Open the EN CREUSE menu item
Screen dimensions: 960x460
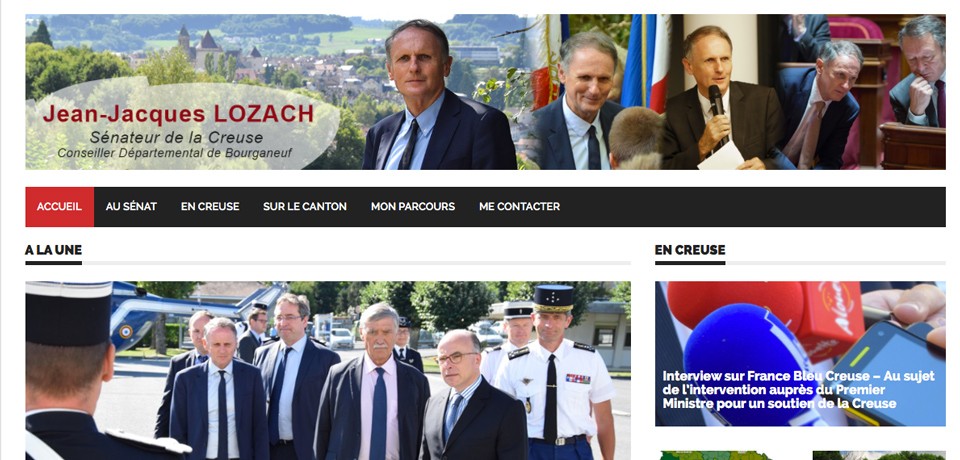tap(210, 206)
